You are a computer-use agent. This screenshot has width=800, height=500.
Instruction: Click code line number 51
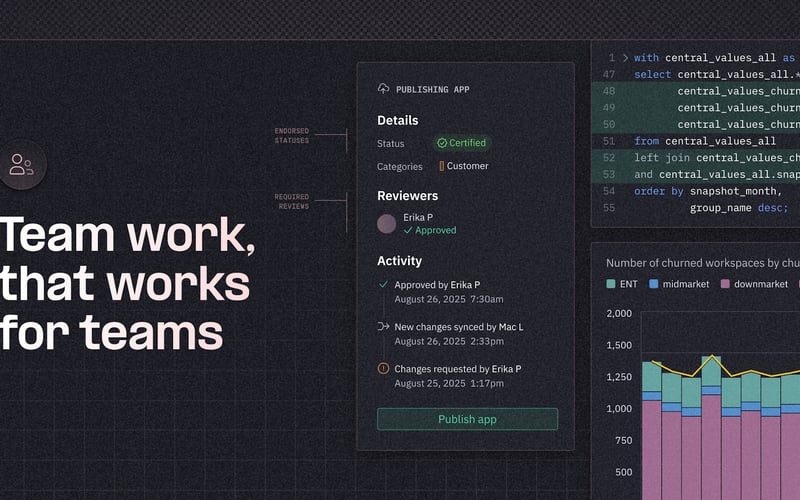[x=609, y=141]
